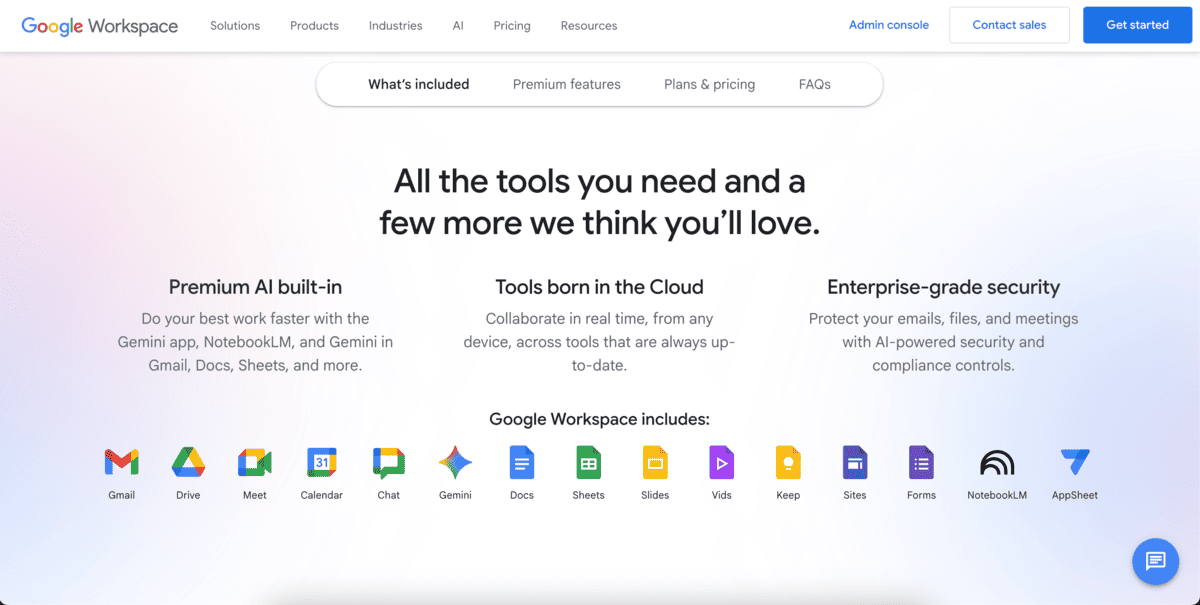1200x605 pixels.
Task: Open the Google Drive icon
Action: (x=188, y=462)
